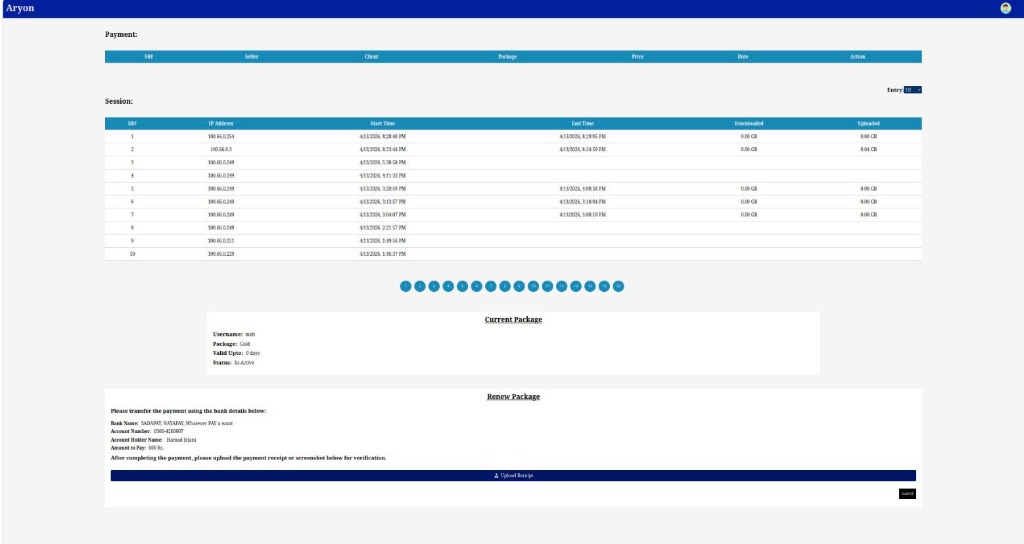Click the IP Address column header

[221, 123]
